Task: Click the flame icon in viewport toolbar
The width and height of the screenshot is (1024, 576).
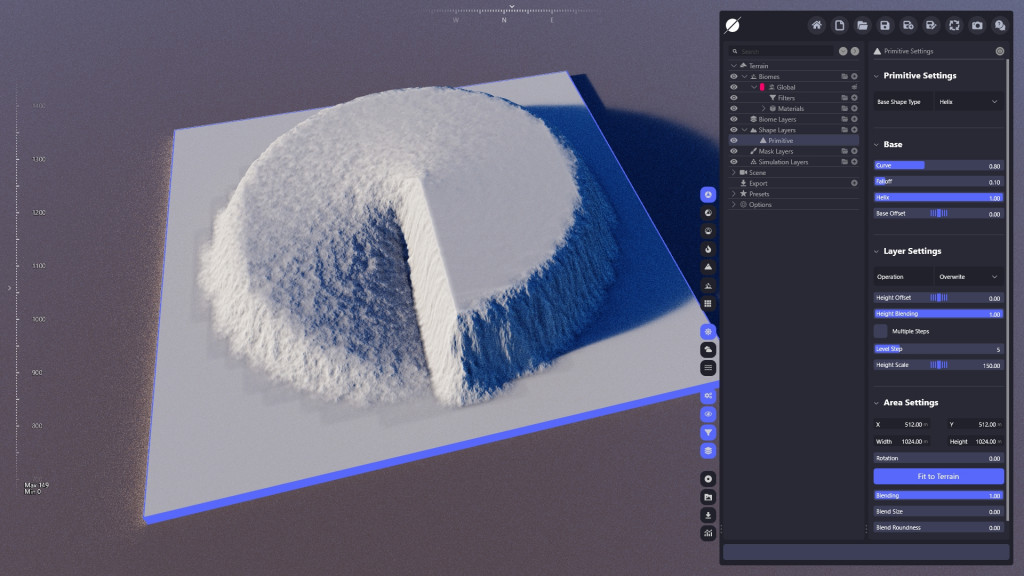Action: click(708, 249)
